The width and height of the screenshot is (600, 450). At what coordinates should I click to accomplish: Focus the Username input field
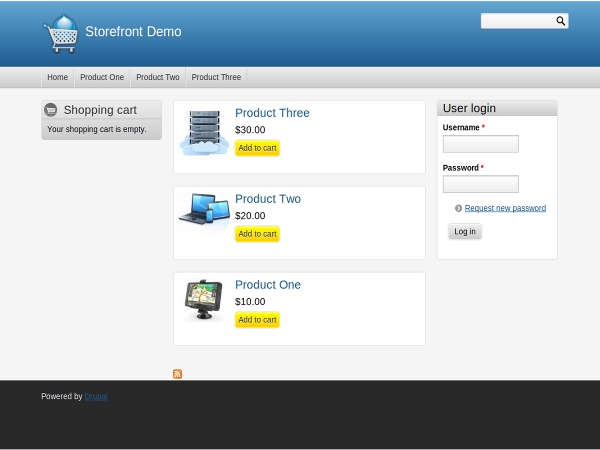480,144
